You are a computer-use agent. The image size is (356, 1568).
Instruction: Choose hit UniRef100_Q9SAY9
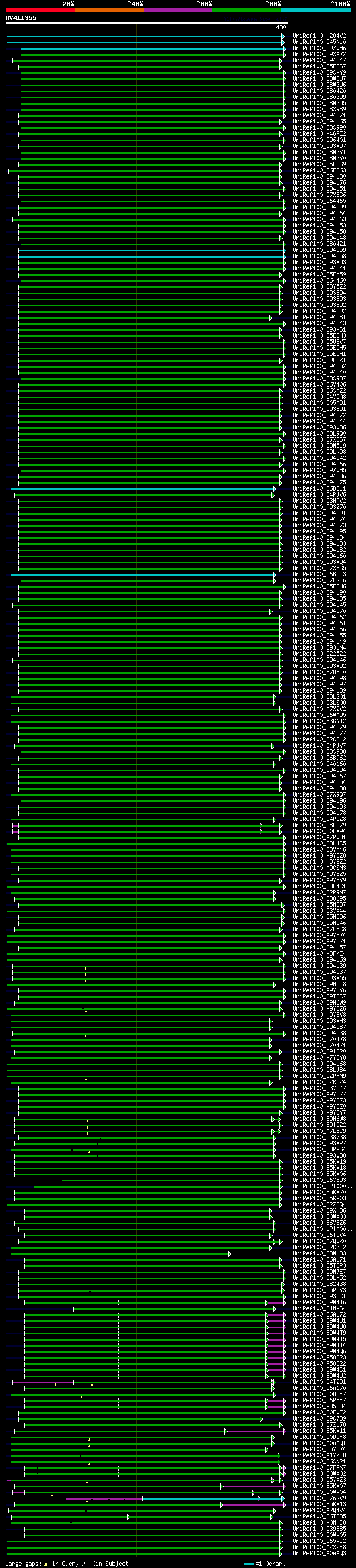[x=319, y=72]
